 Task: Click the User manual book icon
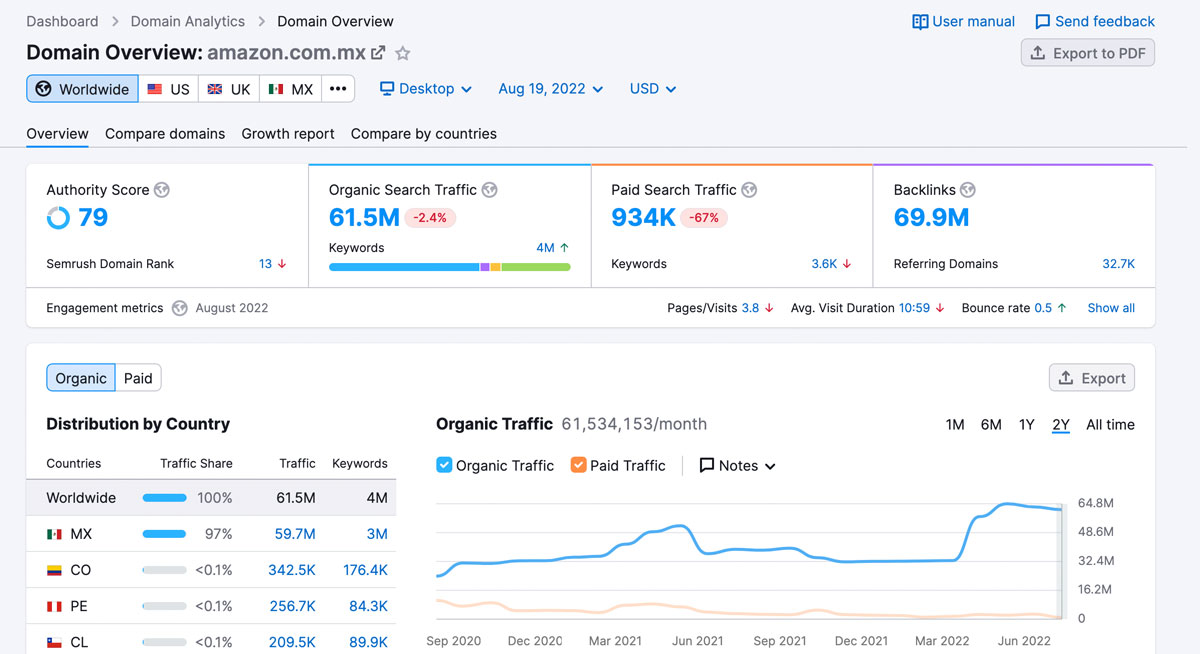(921, 21)
